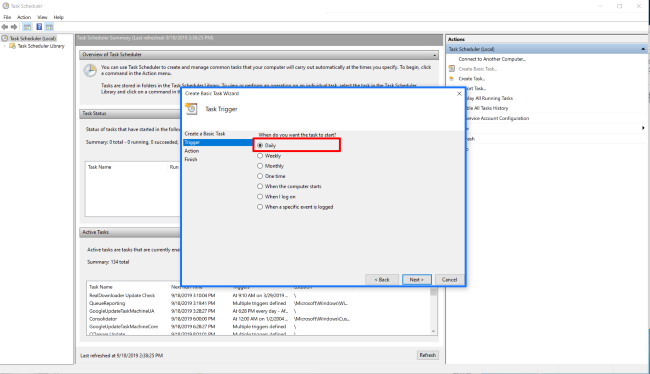The image size is (650, 374).
Task: Click the Service Account Configuration action
Action: pos(497,118)
